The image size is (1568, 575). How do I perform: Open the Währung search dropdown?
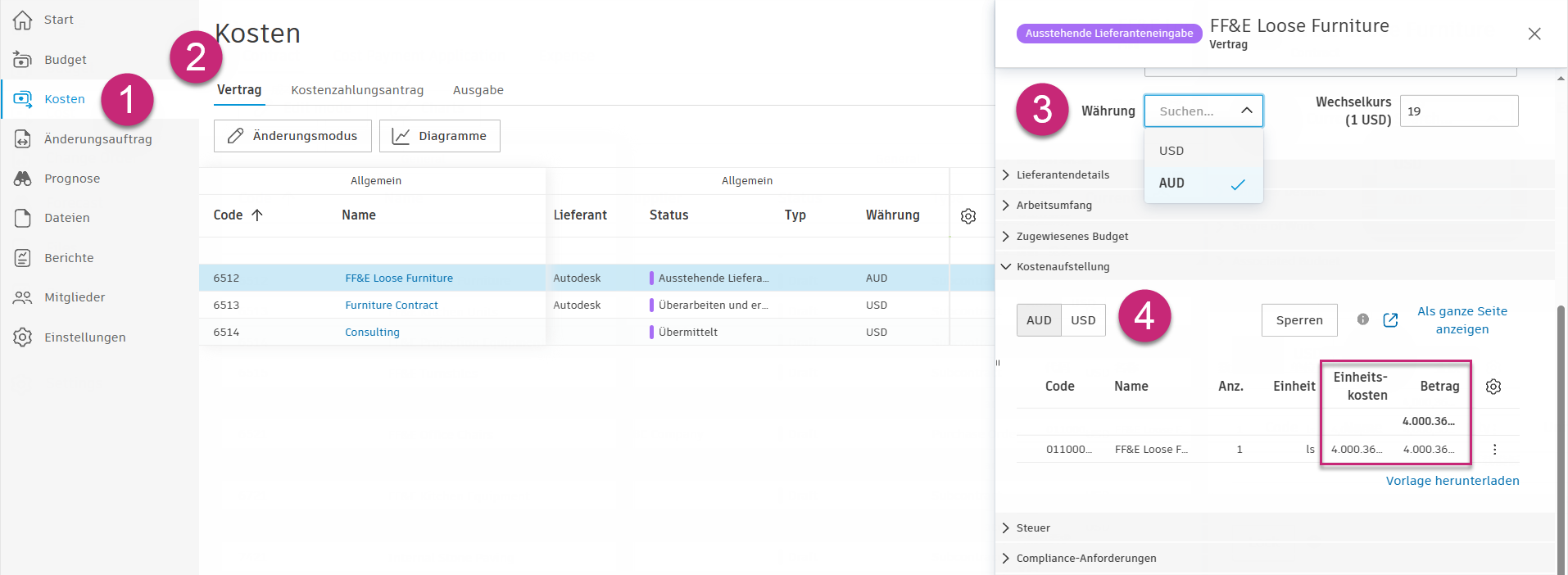point(1203,111)
